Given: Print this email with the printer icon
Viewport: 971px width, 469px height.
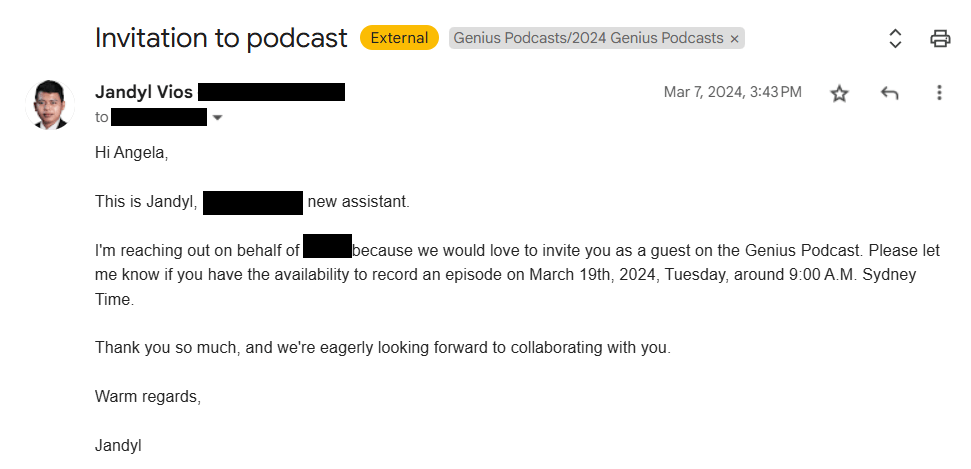Looking at the screenshot, I should tap(940, 39).
